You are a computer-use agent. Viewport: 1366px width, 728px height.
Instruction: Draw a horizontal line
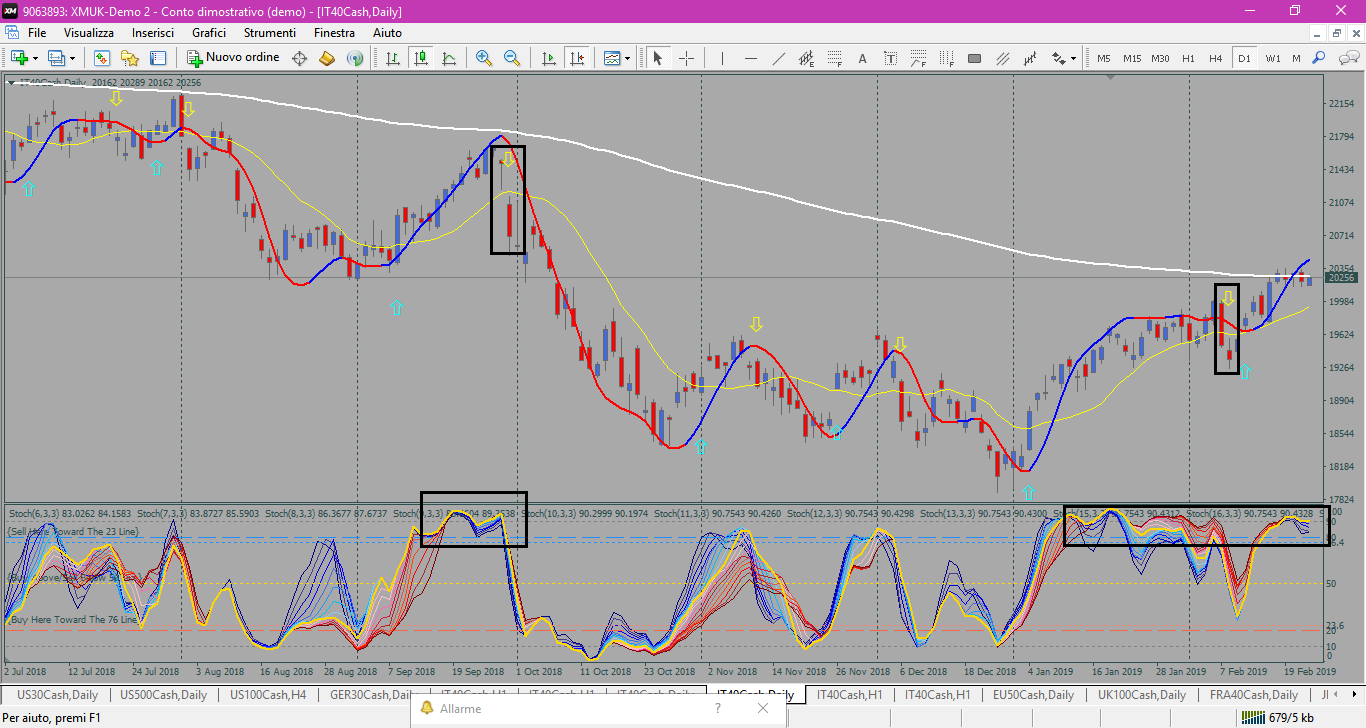click(x=751, y=58)
